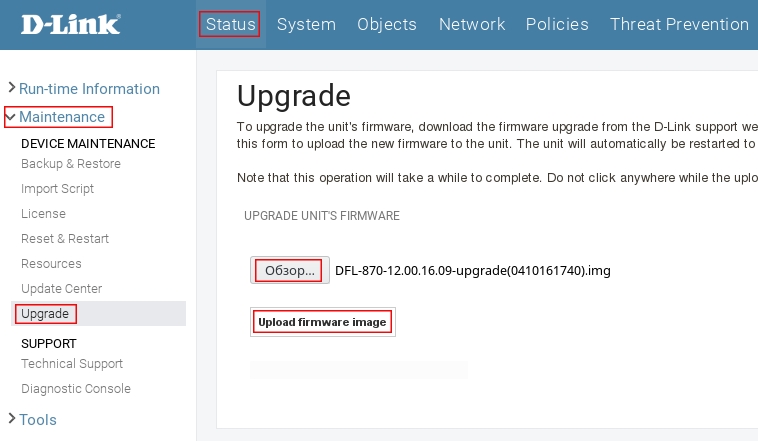Collapse the Maintenance section
Viewport: 758px width, 441px height.
point(61,117)
